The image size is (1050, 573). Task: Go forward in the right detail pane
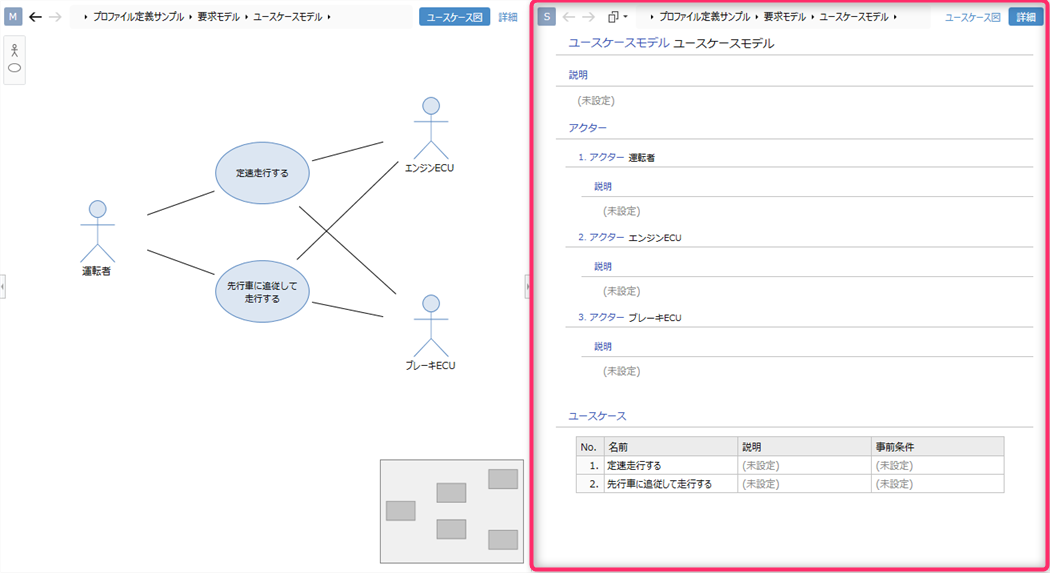click(x=589, y=17)
